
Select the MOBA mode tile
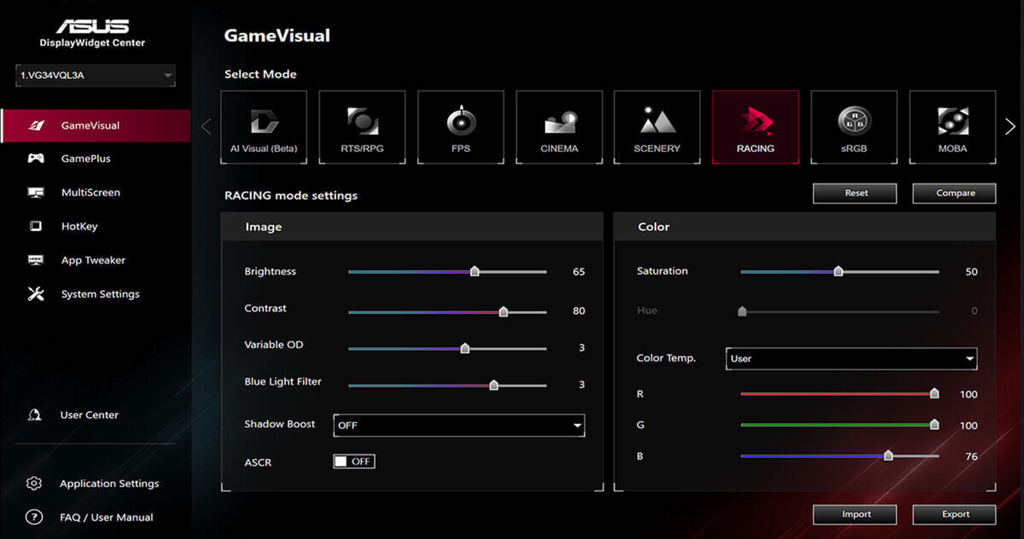click(952, 127)
